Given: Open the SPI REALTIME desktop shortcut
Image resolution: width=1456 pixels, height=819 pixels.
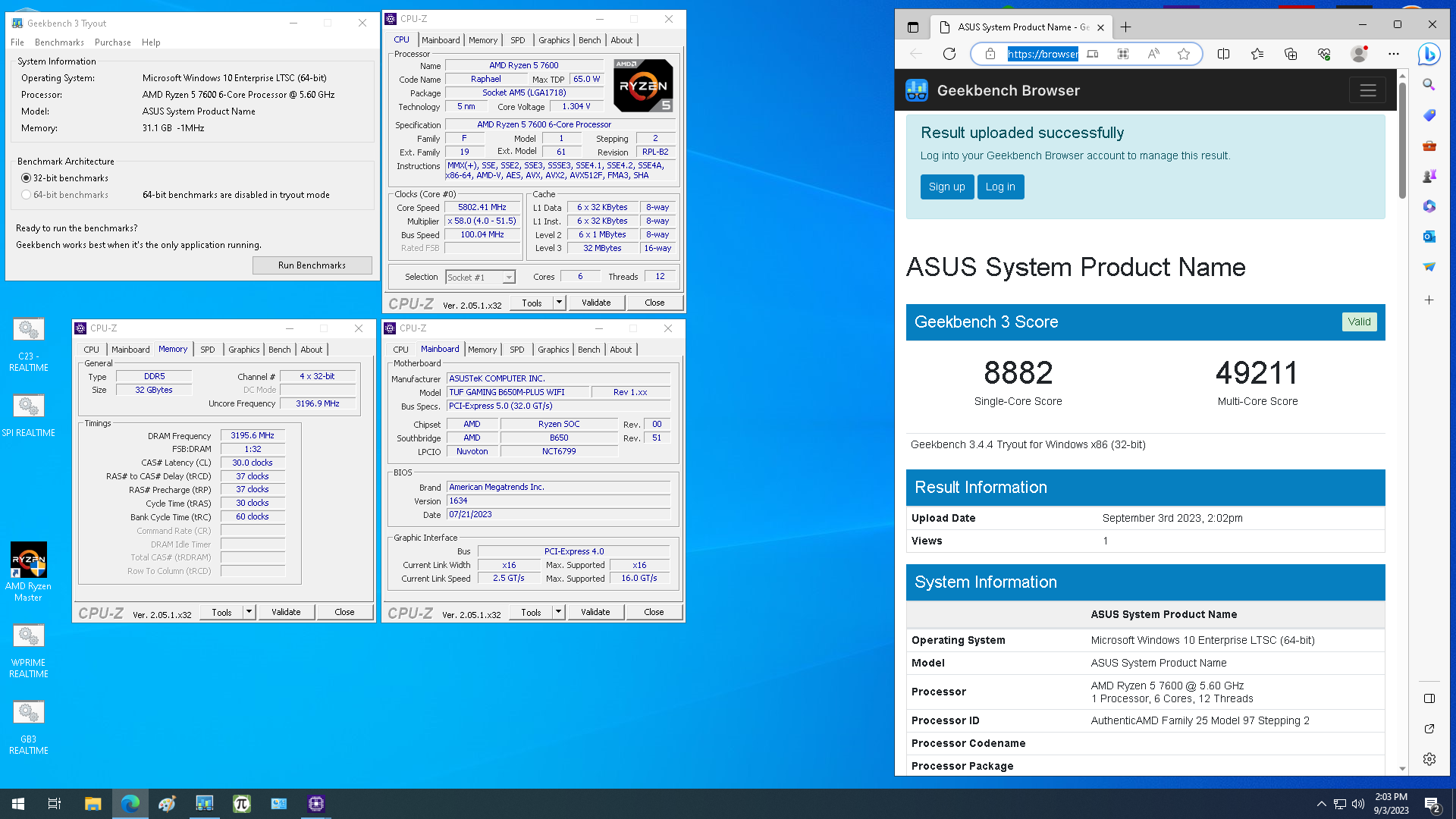Looking at the screenshot, I should click(29, 416).
